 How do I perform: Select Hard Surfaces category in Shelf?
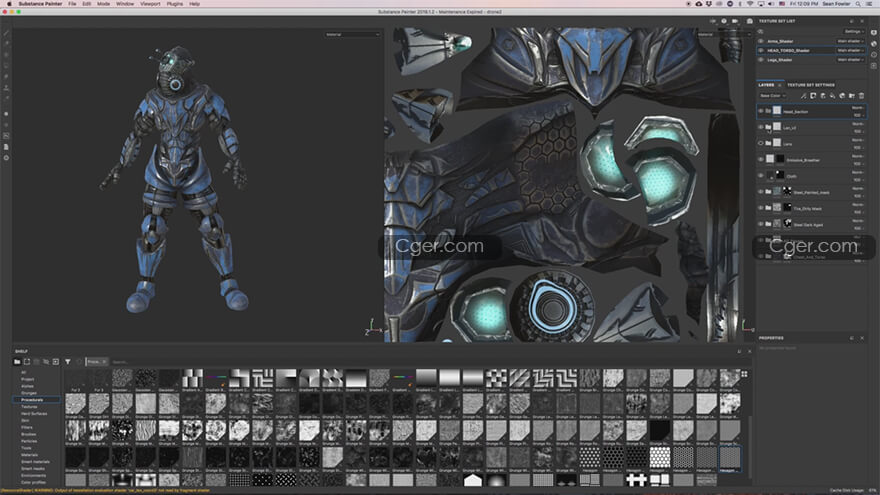[34, 414]
